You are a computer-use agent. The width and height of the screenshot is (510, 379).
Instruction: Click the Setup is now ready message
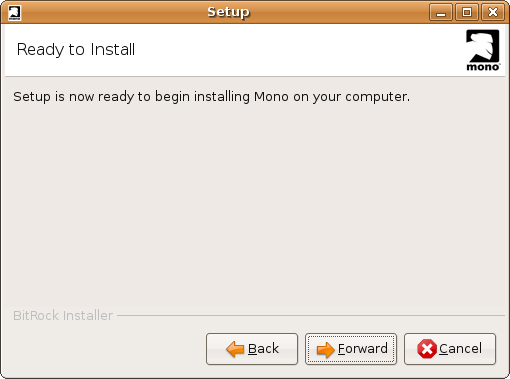click(x=211, y=97)
